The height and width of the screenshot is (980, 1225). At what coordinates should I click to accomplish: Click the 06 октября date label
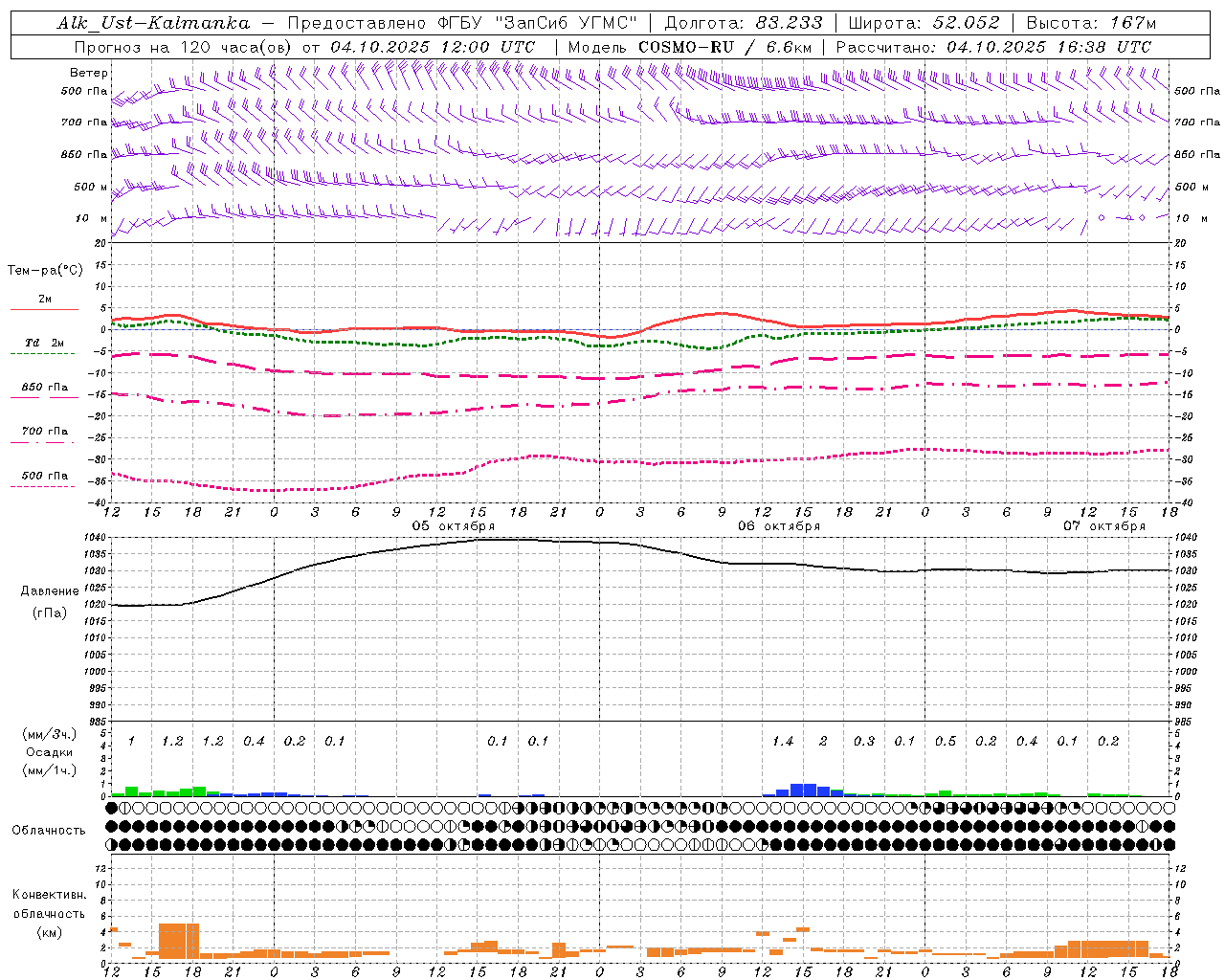tap(779, 526)
